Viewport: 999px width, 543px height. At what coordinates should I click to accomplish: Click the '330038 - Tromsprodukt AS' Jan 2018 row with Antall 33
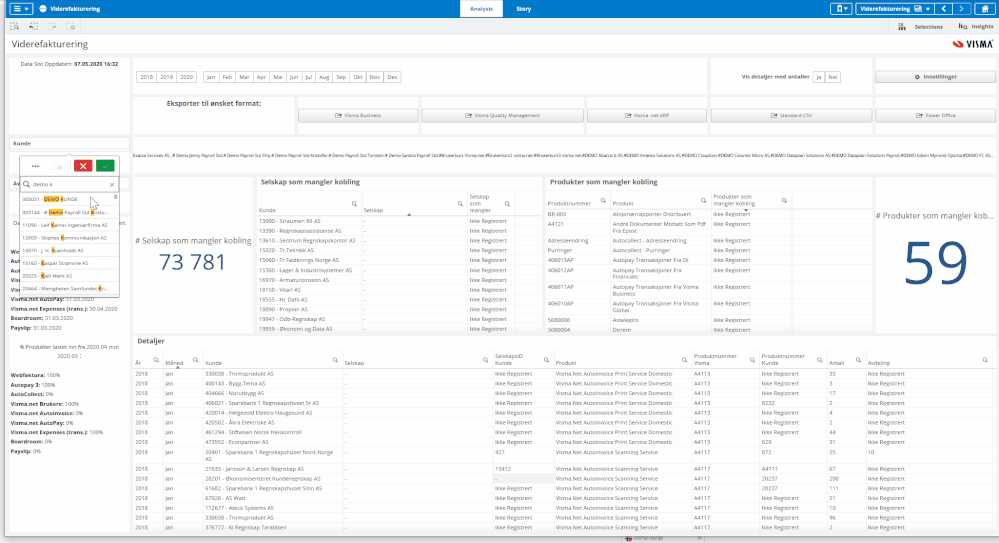(x=563, y=374)
